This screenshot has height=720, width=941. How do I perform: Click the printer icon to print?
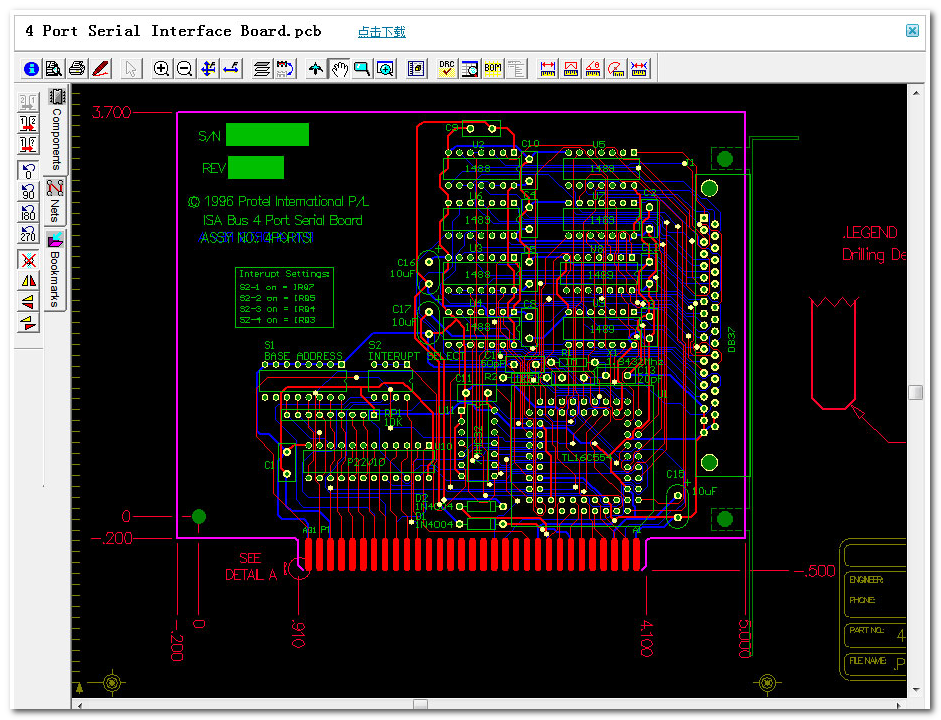(x=77, y=69)
